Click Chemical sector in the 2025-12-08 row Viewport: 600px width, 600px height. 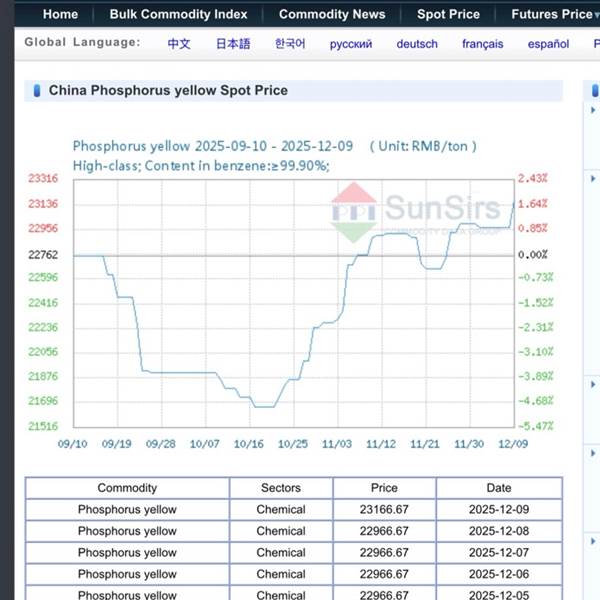click(281, 531)
